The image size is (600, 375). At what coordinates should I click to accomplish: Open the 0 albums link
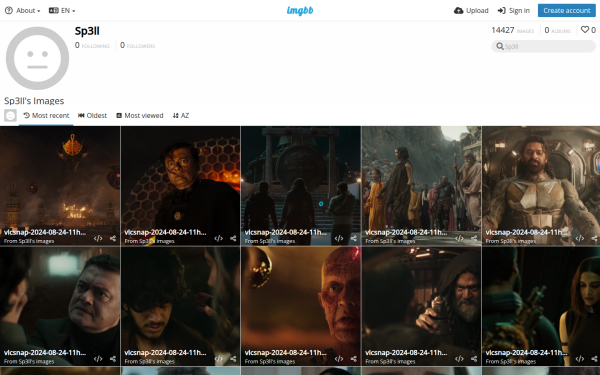pos(557,30)
